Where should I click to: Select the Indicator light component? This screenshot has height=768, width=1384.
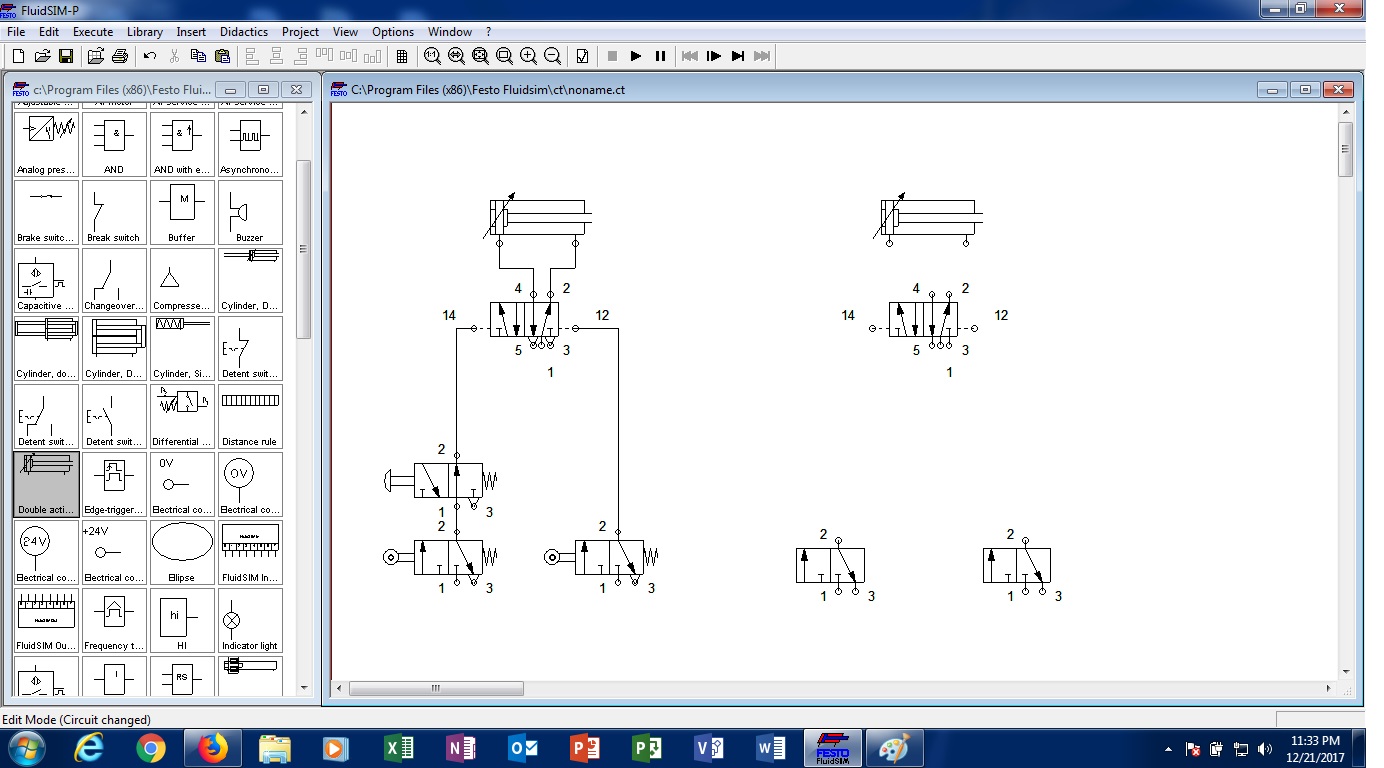pyautogui.click(x=250, y=620)
